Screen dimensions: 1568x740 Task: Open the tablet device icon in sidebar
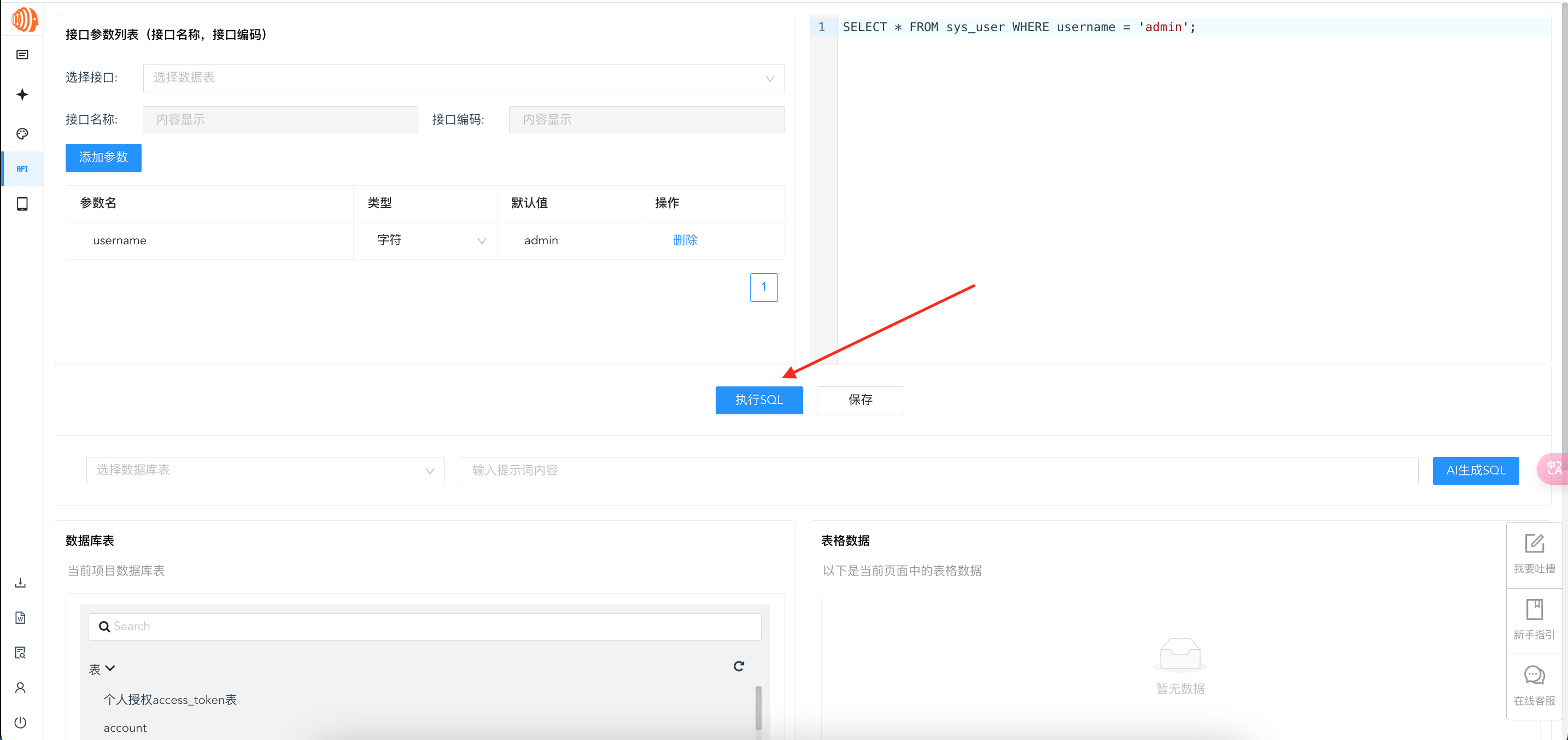[x=22, y=204]
